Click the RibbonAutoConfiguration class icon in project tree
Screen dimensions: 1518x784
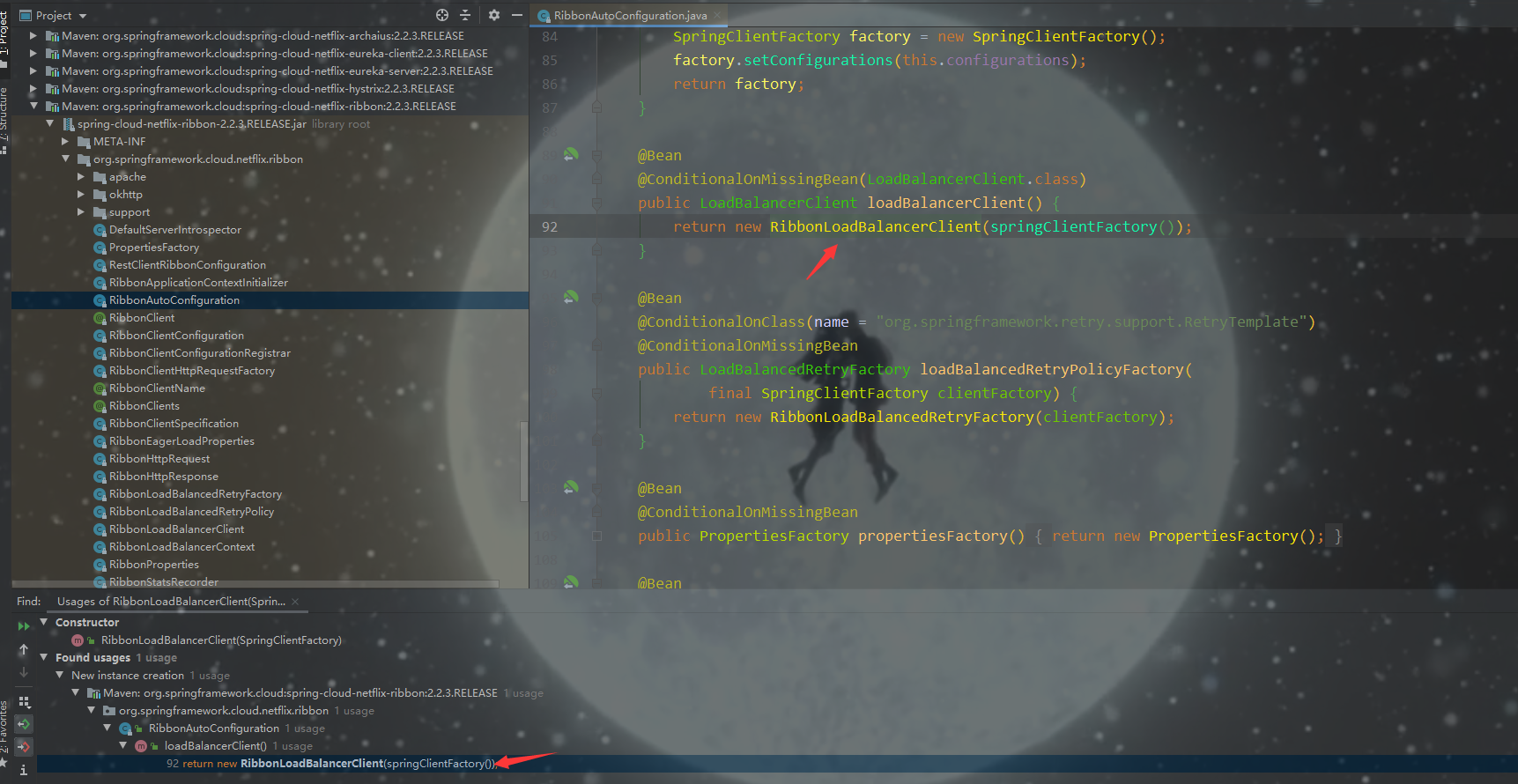pyautogui.click(x=100, y=300)
